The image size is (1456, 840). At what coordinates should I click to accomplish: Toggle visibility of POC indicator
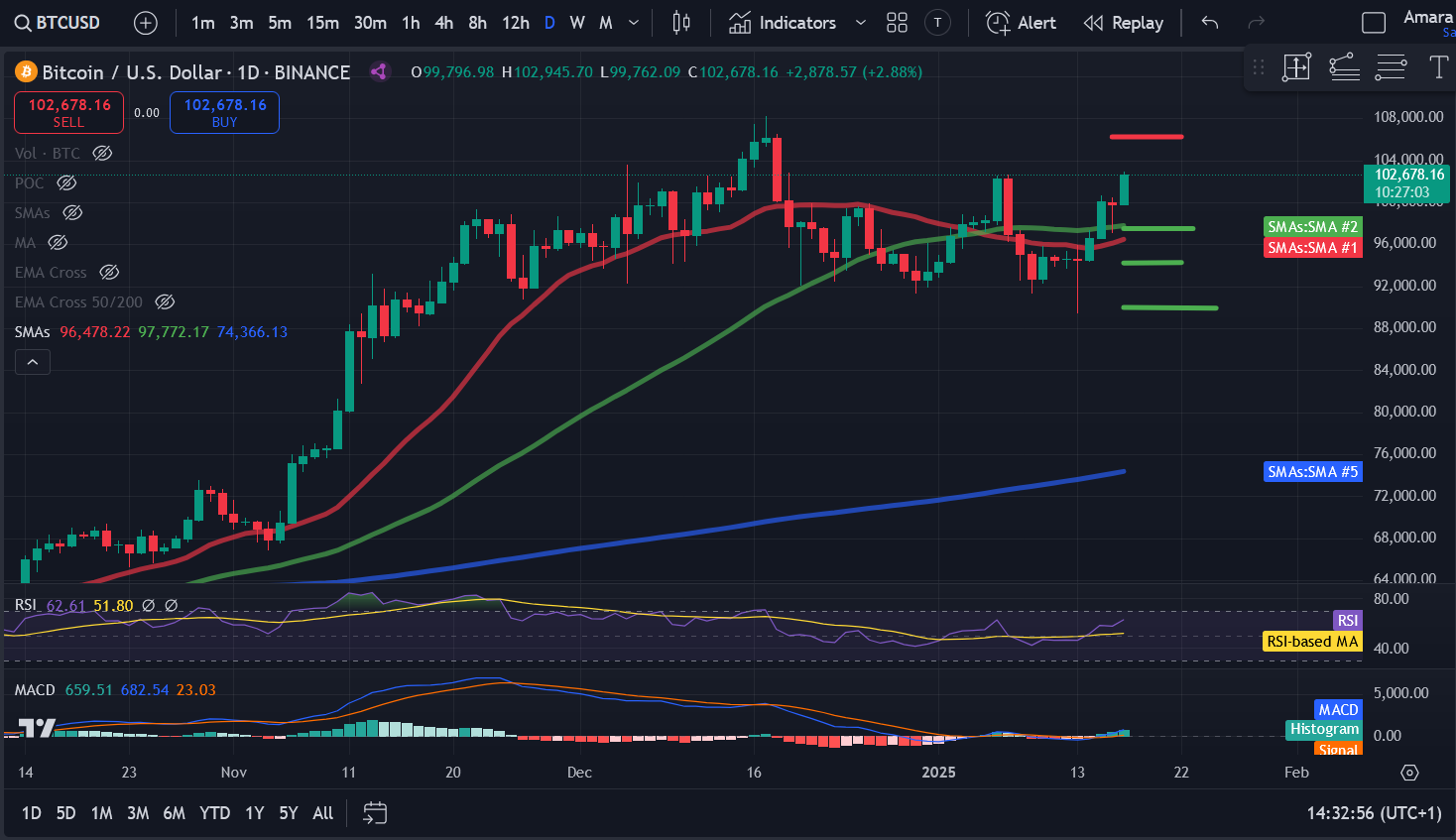66,182
